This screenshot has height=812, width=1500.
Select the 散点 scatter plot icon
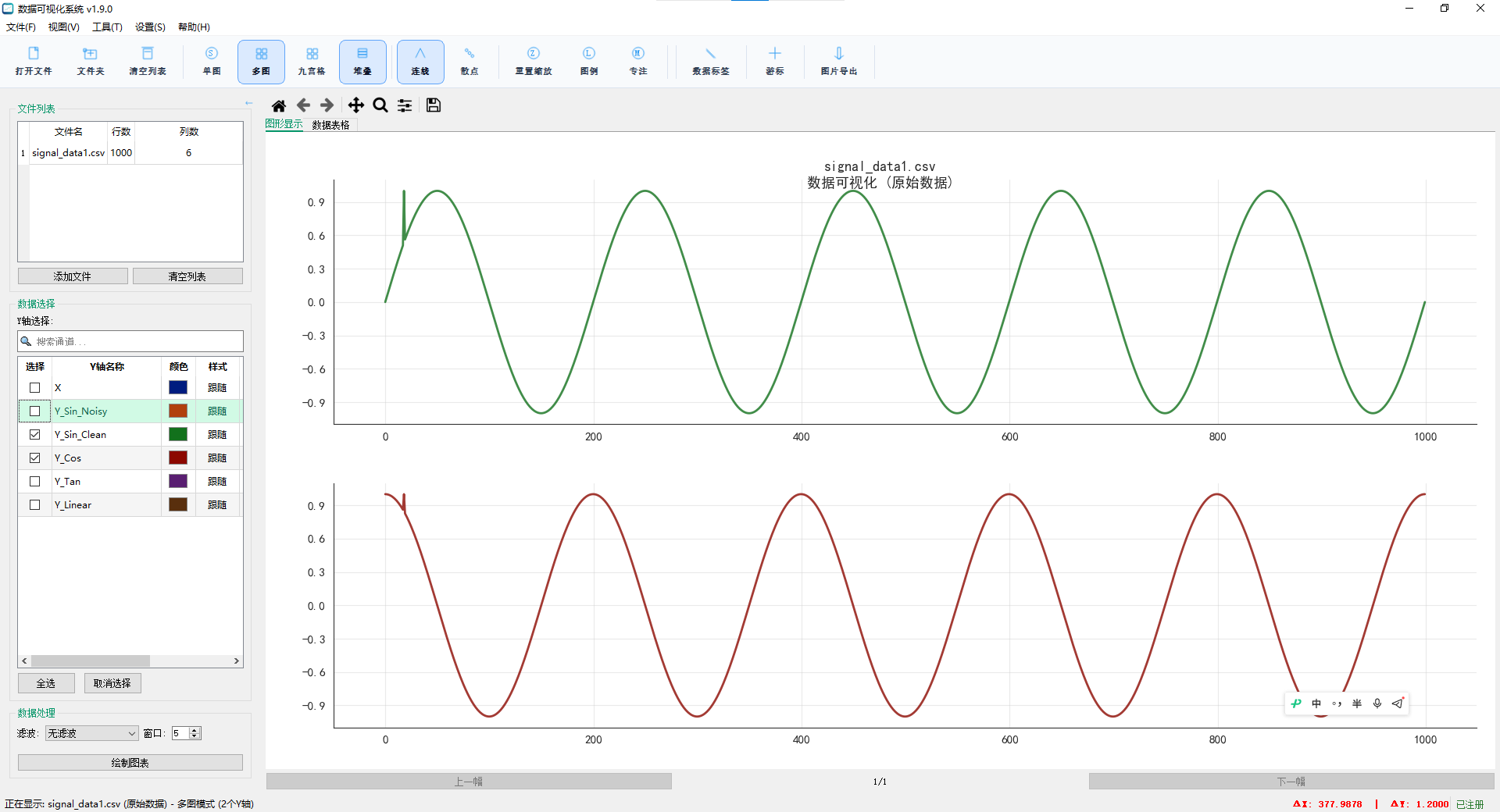tap(470, 61)
